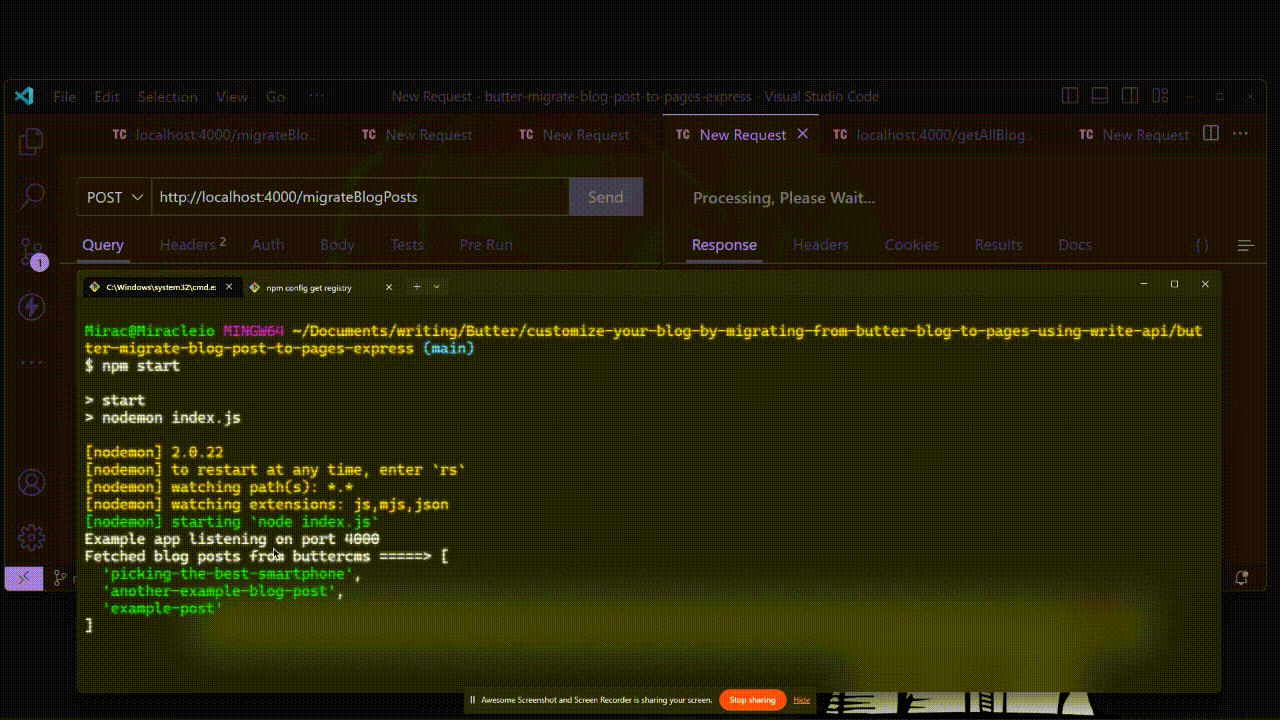Open the POST method dropdown
The height and width of the screenshot is (720, 1280).
pos(115,197)
